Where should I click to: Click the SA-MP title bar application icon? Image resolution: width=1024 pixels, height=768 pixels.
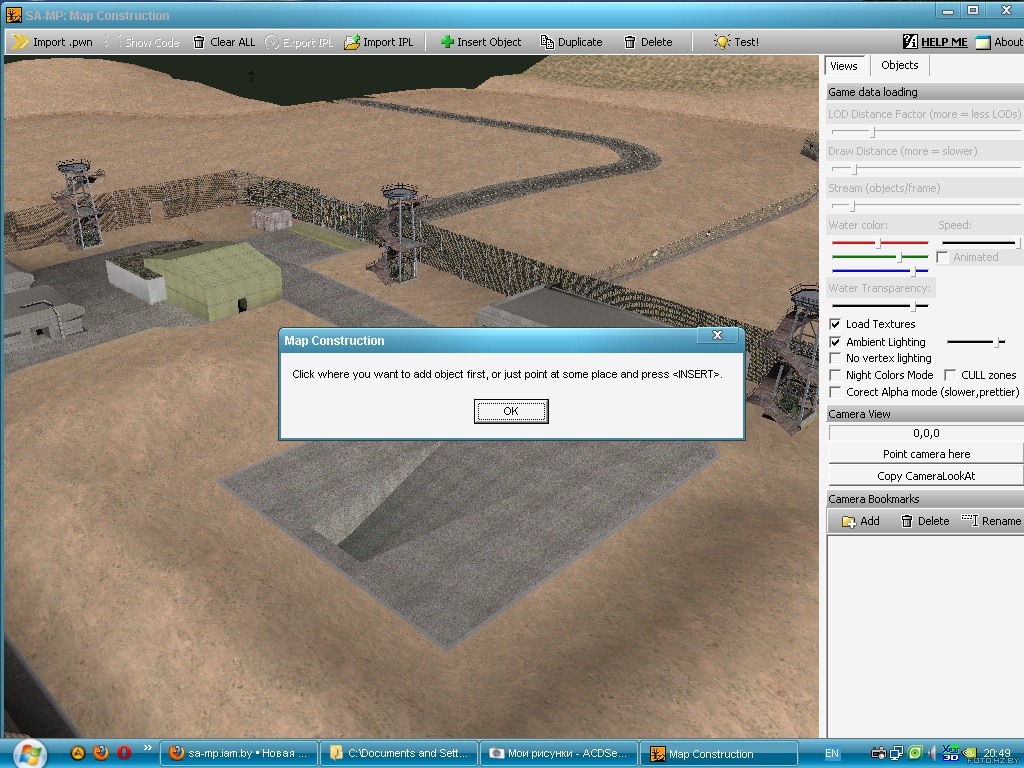click(x=13, y=15)
